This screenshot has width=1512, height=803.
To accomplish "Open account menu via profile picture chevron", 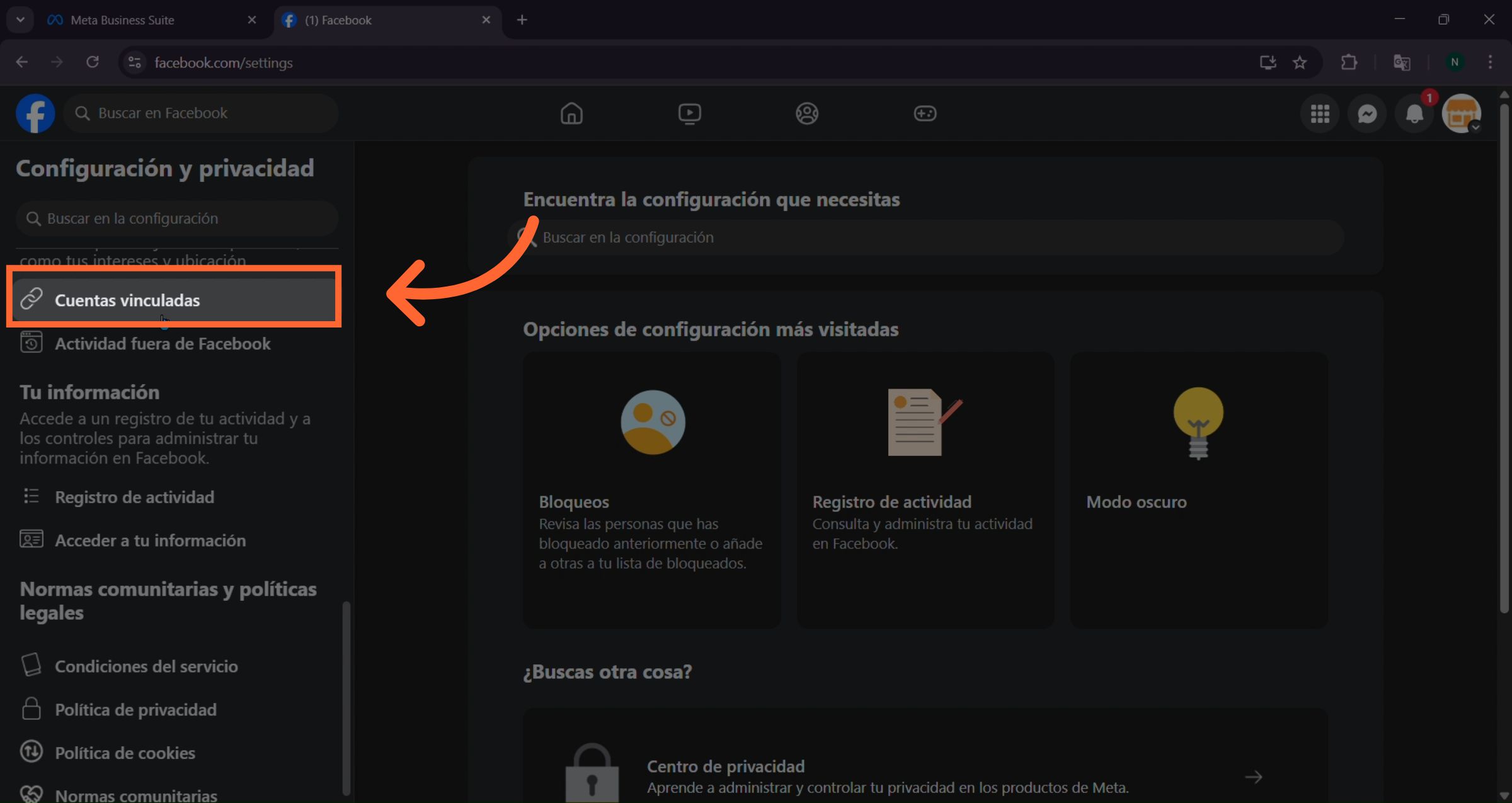I will (x=1474, y=127).
